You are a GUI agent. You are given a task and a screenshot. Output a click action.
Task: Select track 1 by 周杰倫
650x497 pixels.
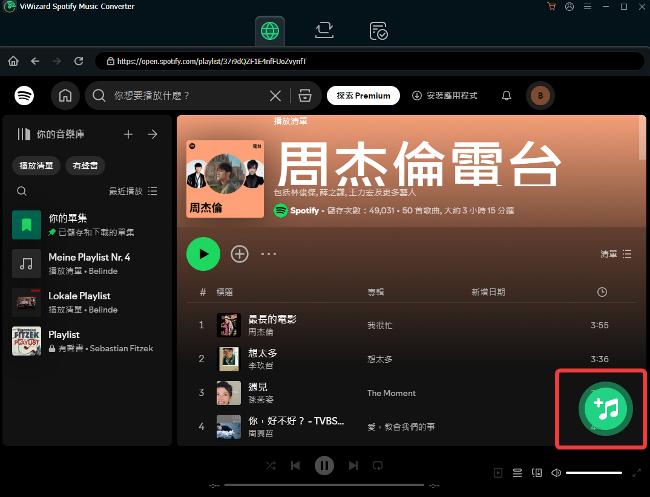click(411, 325)
